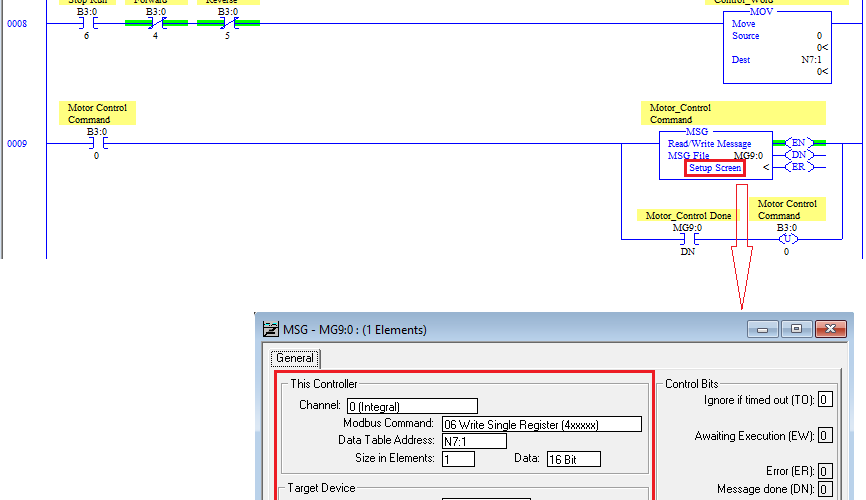
Task: Minimize the MSG - MG9:0 dialog
Action: (763, 329)
